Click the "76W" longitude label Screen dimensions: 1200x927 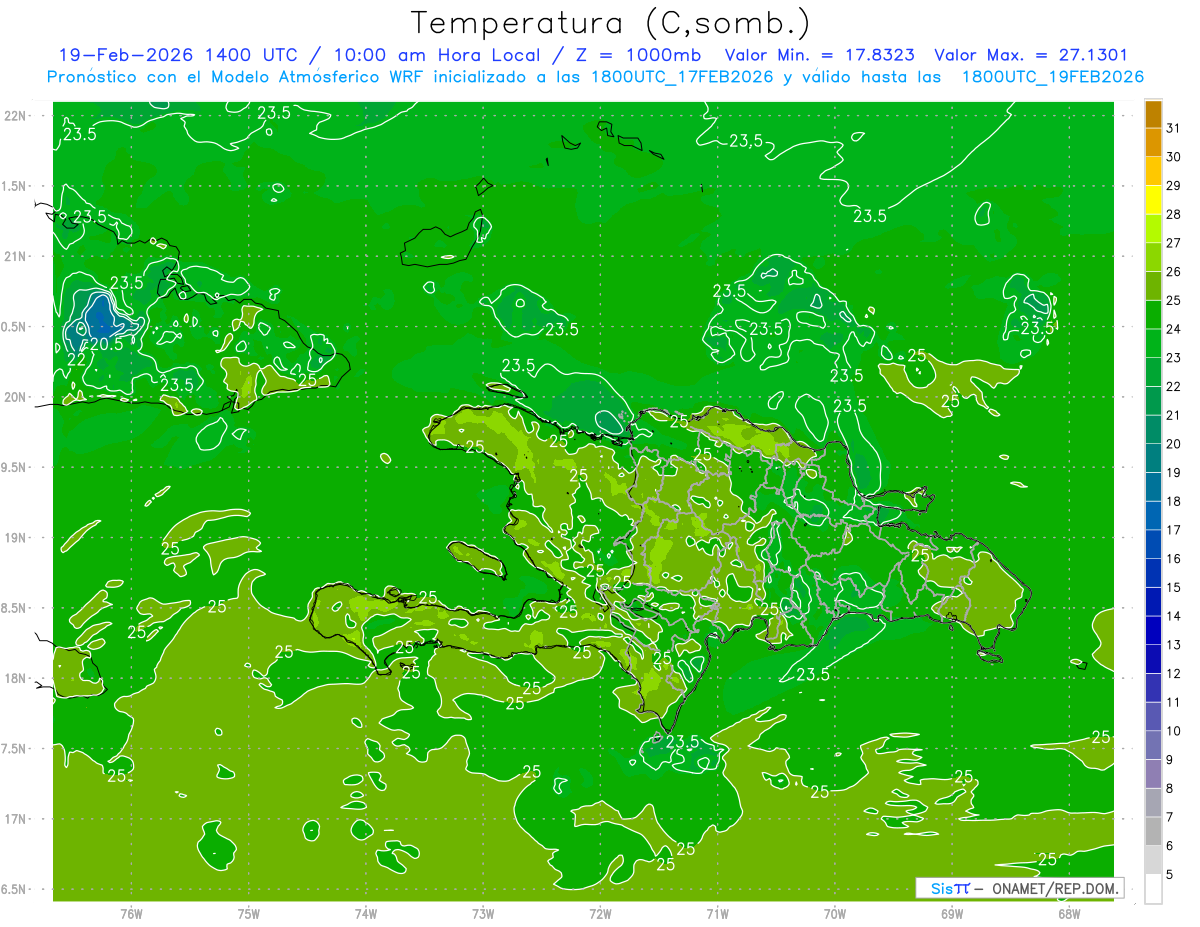coord(131,914)
